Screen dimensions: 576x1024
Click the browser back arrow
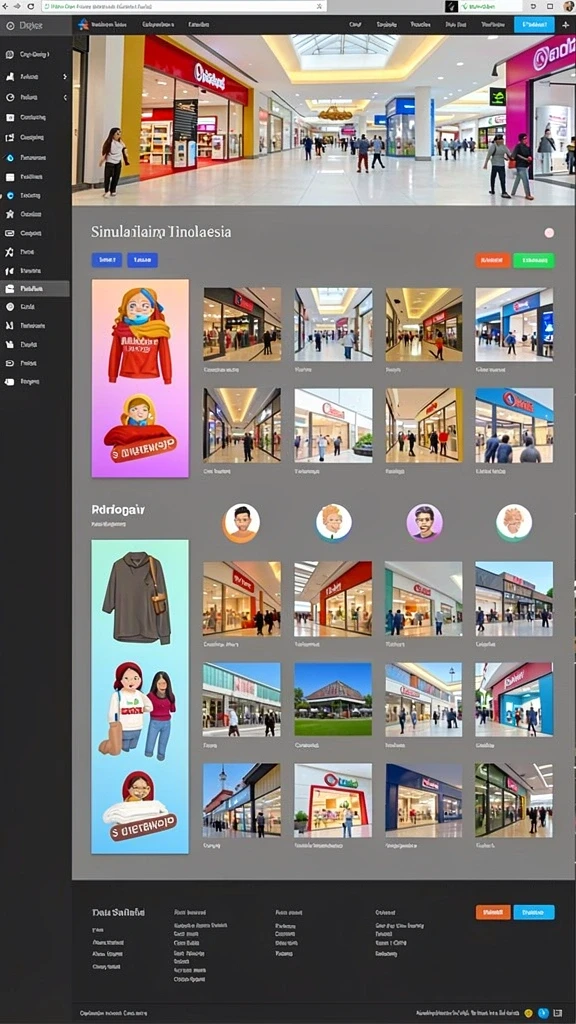pyautogui.click(x=6, y=6)
